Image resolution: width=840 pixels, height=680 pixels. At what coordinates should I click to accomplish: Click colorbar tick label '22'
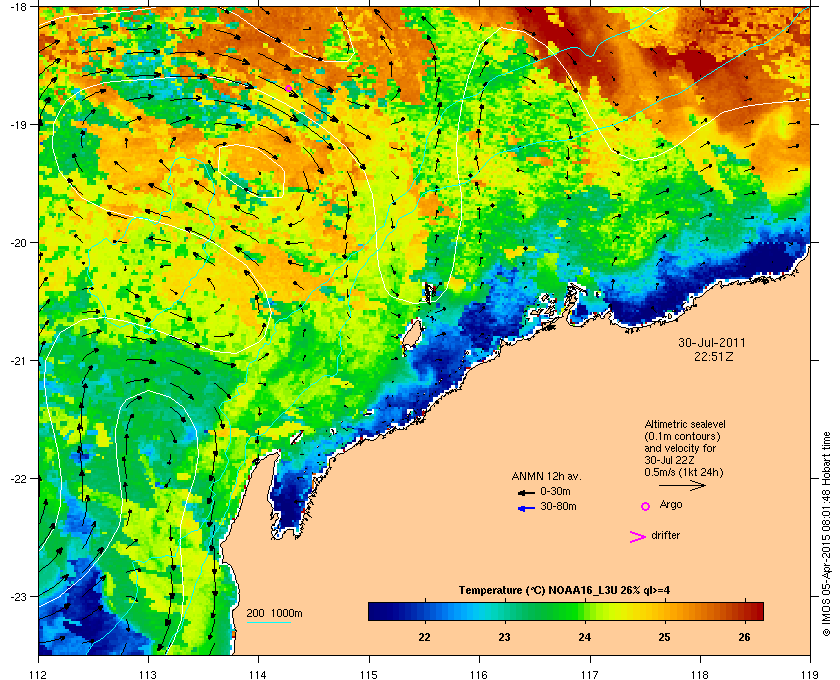coord(424,637)
